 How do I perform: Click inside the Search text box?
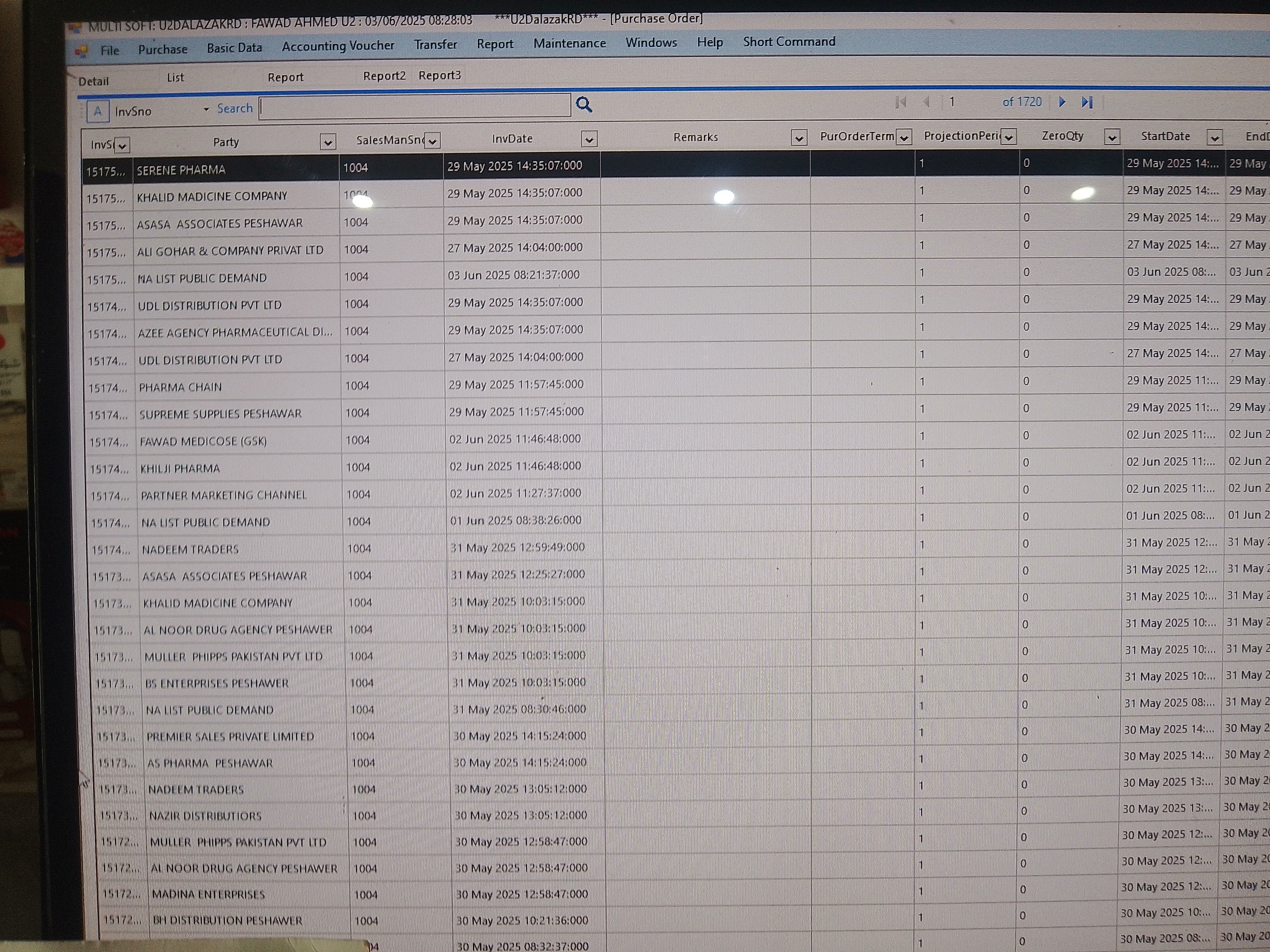click(415, 106)
